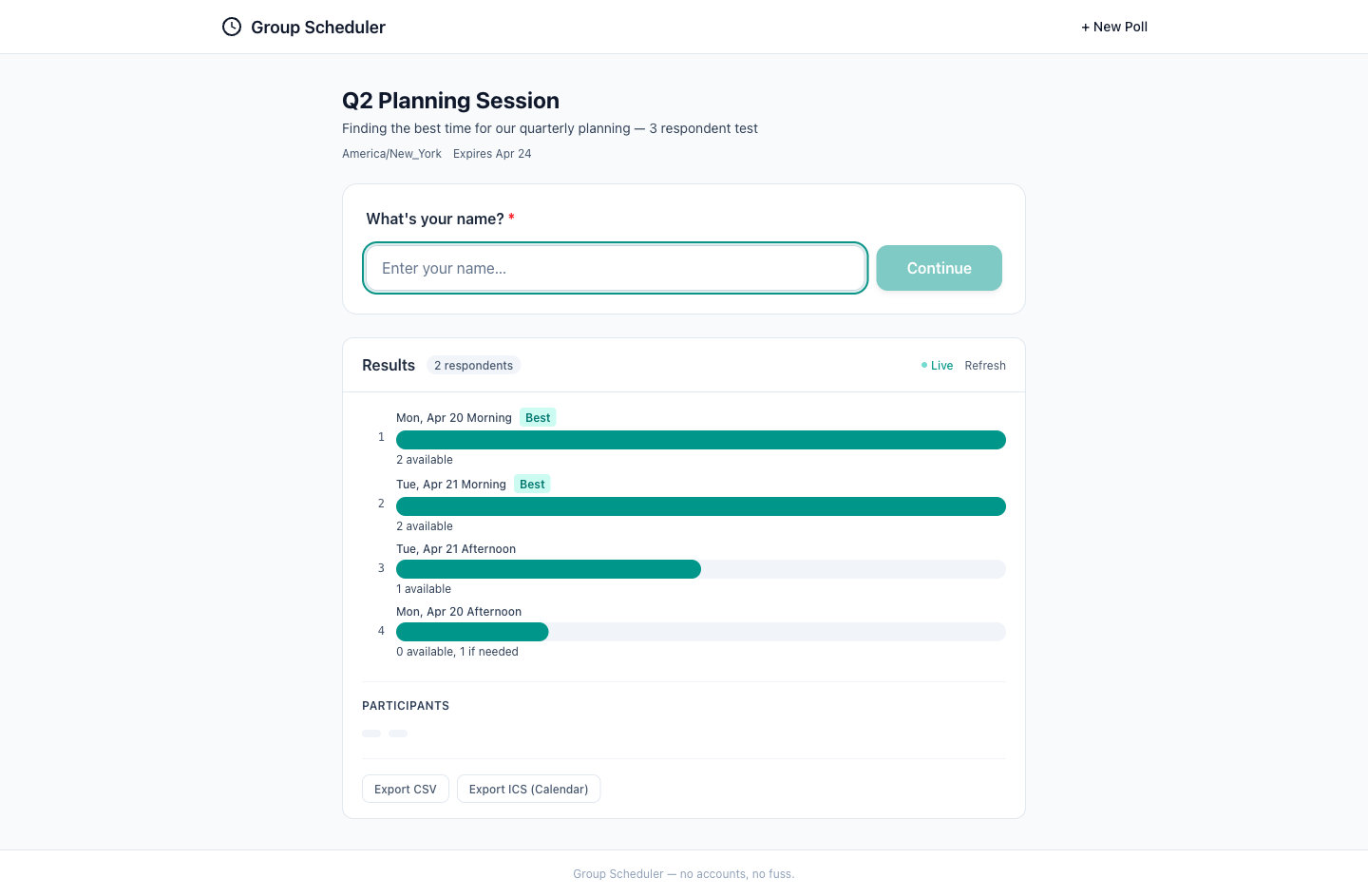Click the first participant placeholder chip
This screenshot has width=1368, height=896.
(371, 734)
